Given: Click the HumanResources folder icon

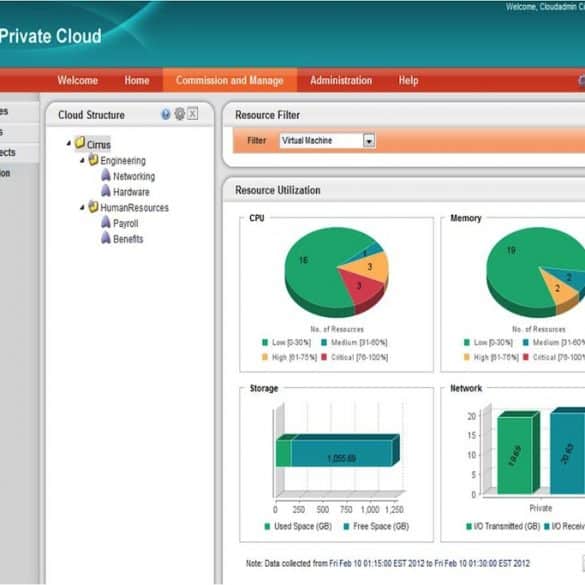Looking at the screenshot, I should (93, 207).
